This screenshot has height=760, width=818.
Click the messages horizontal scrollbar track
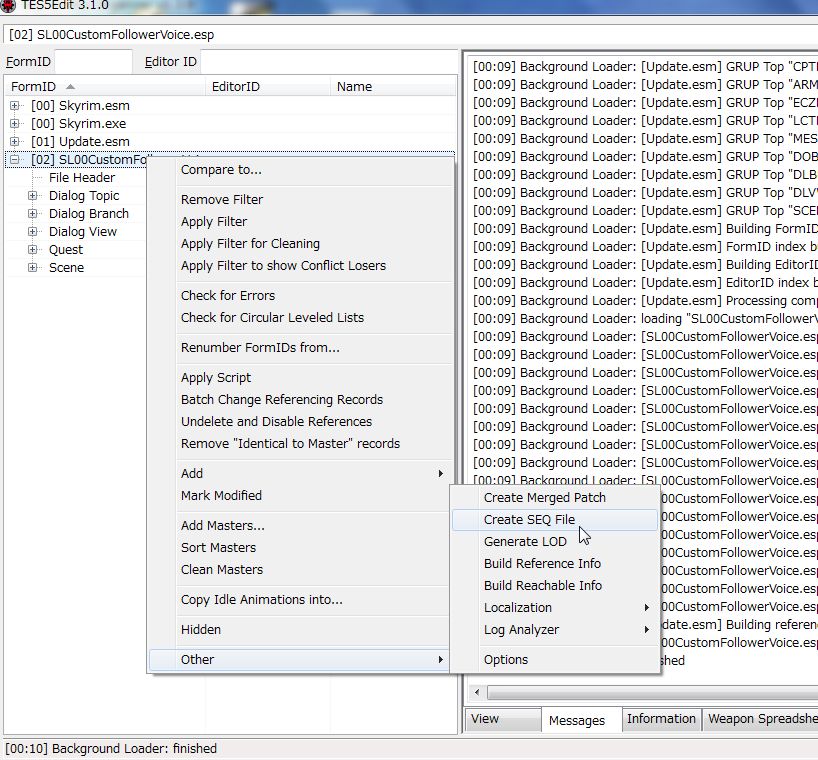[x=652, y=693]
